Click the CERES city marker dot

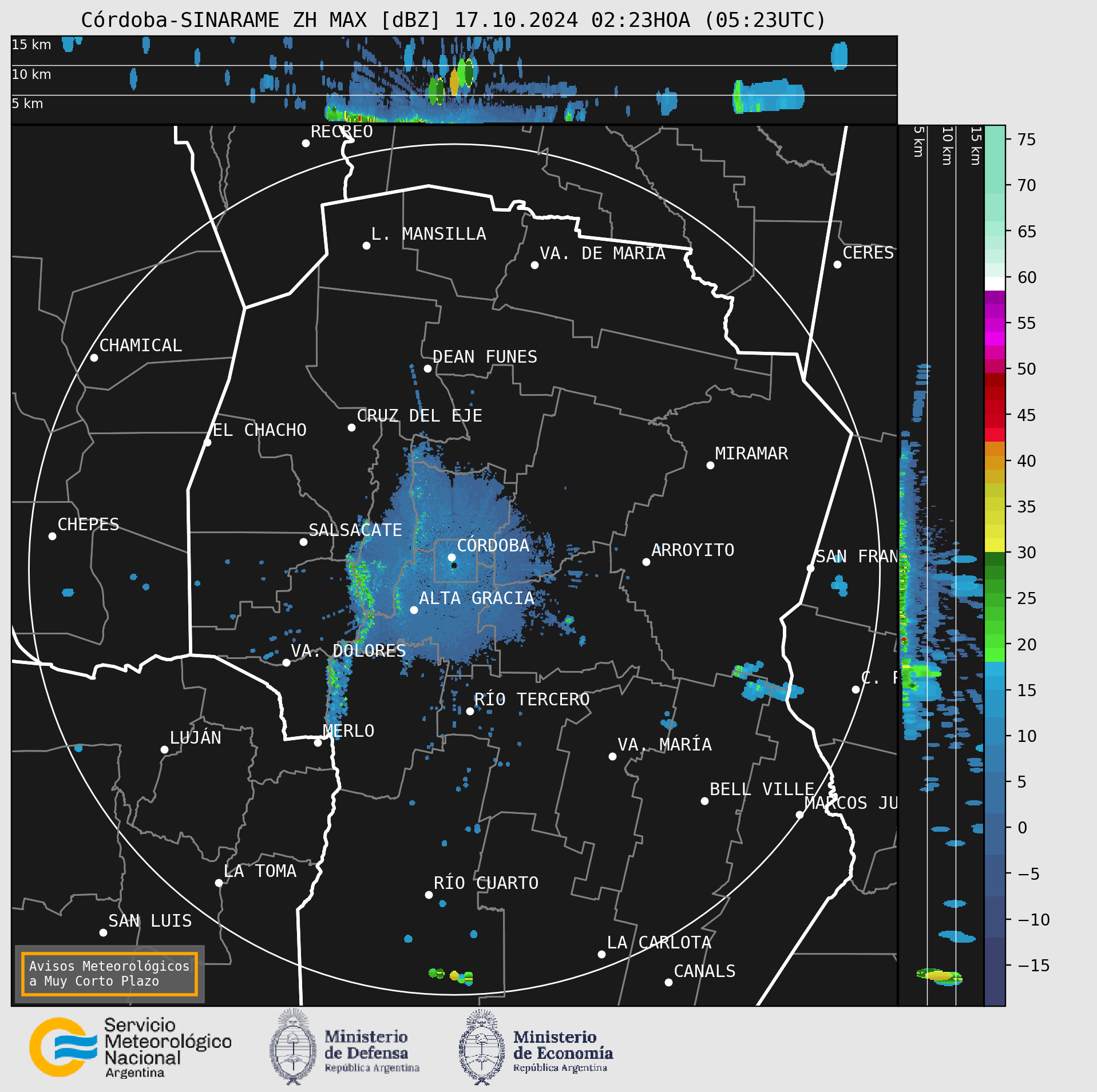(x=837, y=264)
